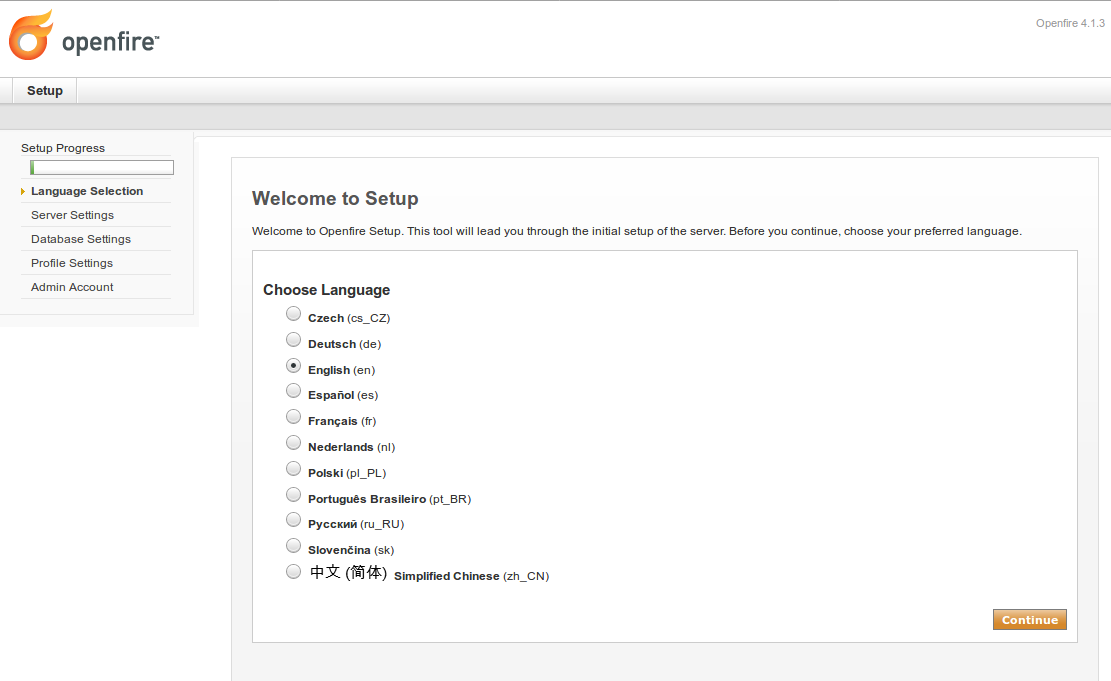The height and width of the screenshot is (681, 1111).
Task: Select the Slovenčina (sk) radio button
Action: coord(293,546)
